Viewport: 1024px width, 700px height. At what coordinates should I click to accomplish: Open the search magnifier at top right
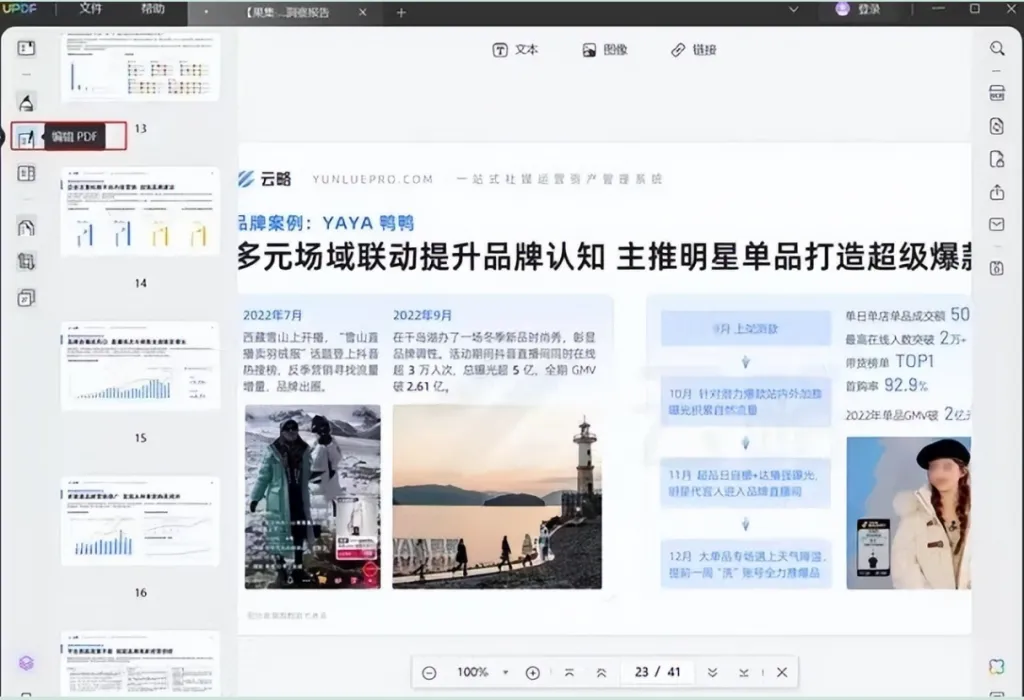pyautogui.click(x=997, y=48)
